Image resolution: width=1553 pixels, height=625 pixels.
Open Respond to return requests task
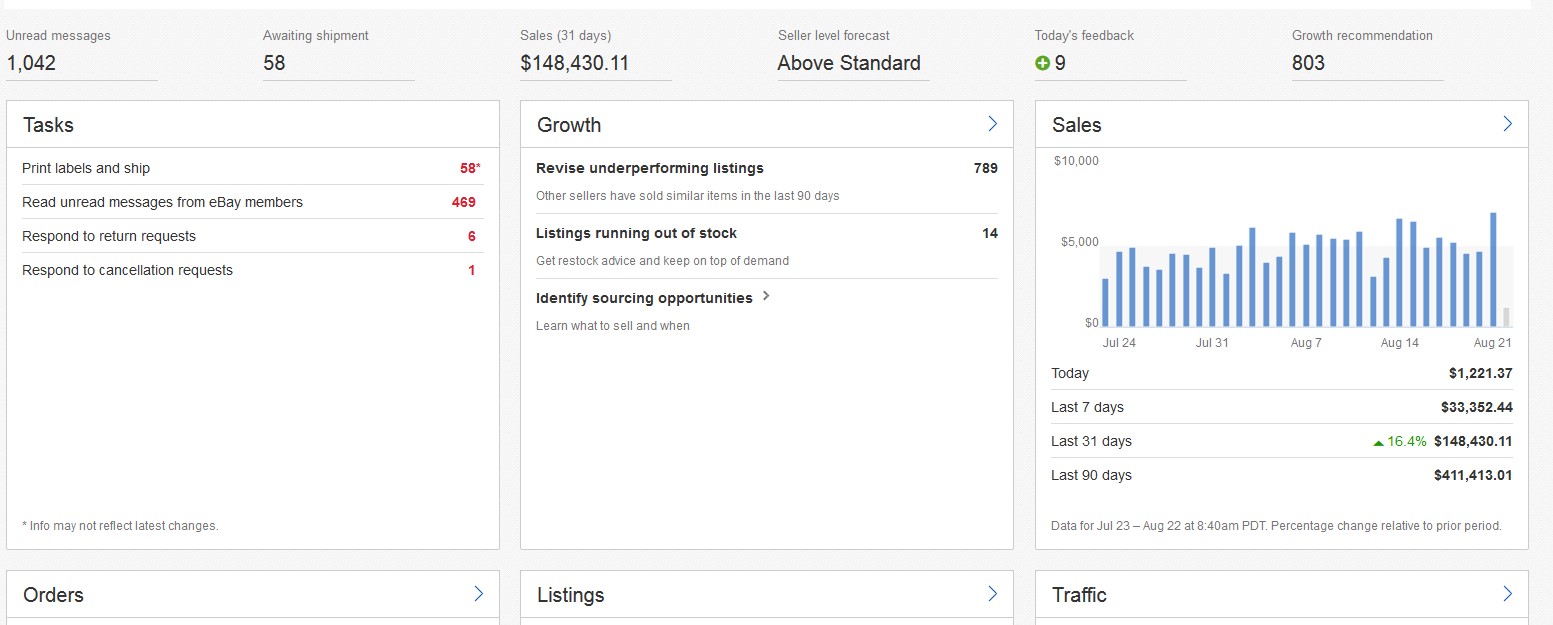(x=109, y=236)
